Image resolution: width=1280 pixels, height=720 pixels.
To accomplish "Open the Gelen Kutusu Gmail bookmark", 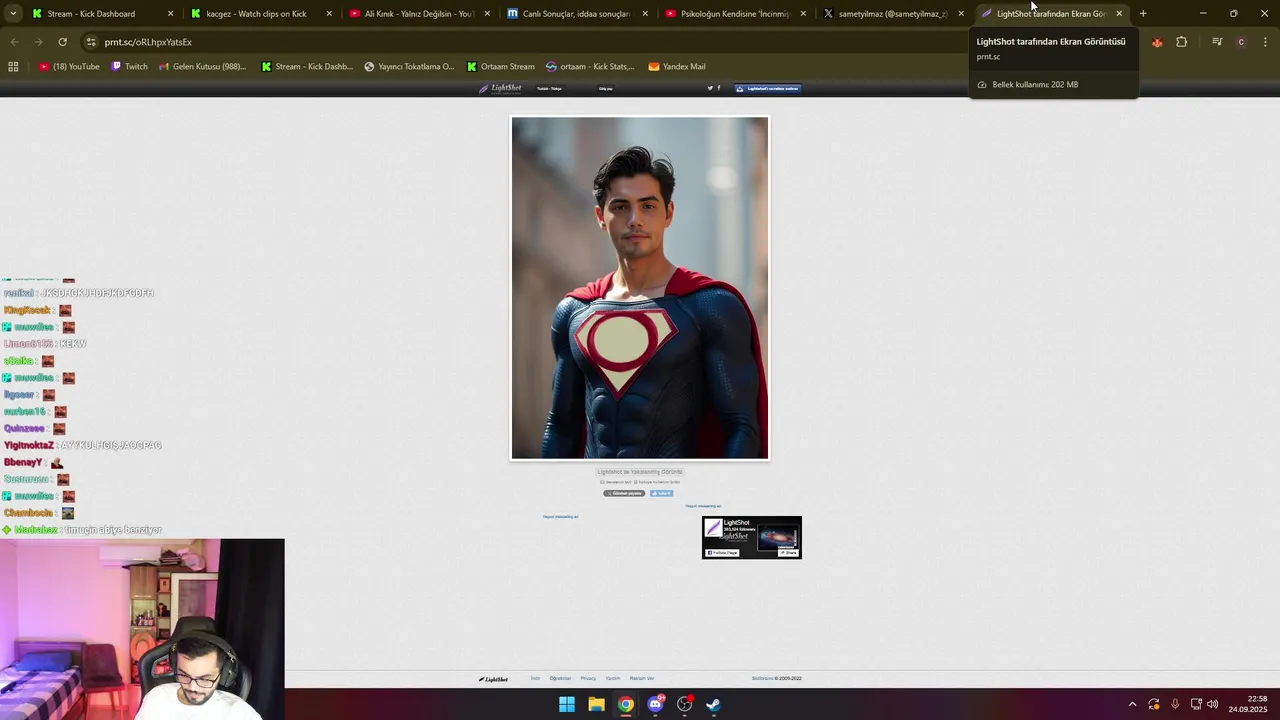I will pyautogui.click(x=202, y=66).
